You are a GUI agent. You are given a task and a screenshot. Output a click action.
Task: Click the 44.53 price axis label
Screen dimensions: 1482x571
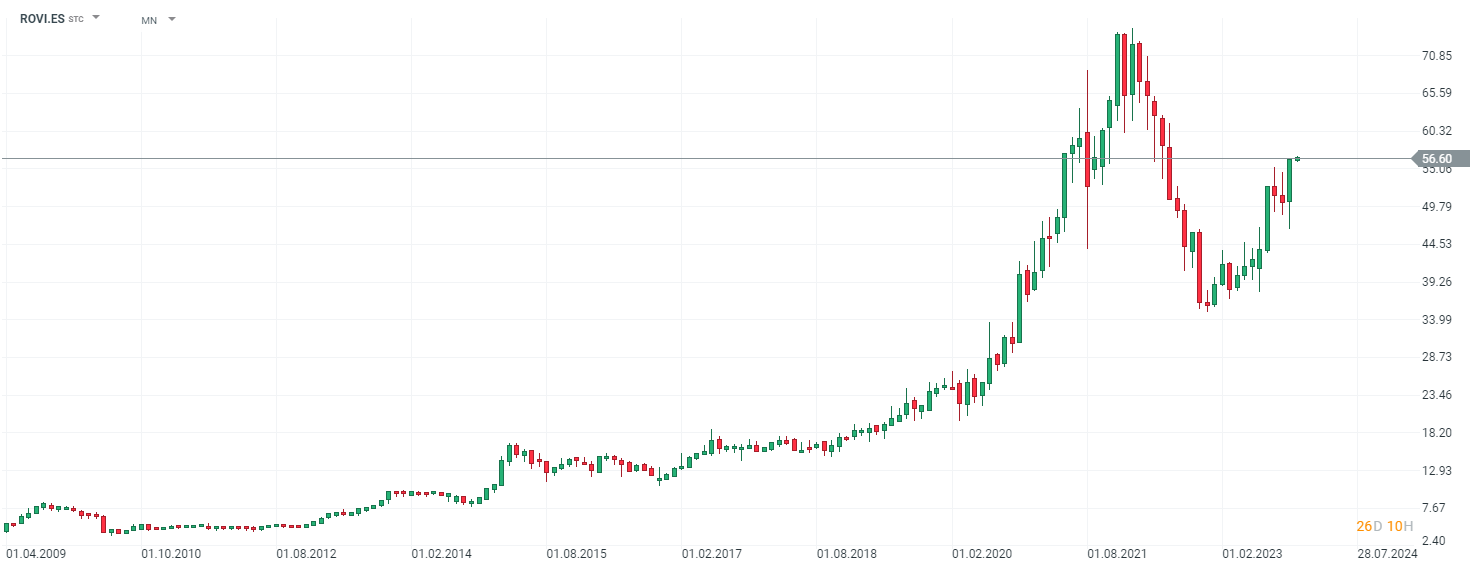pos(1437,244)
